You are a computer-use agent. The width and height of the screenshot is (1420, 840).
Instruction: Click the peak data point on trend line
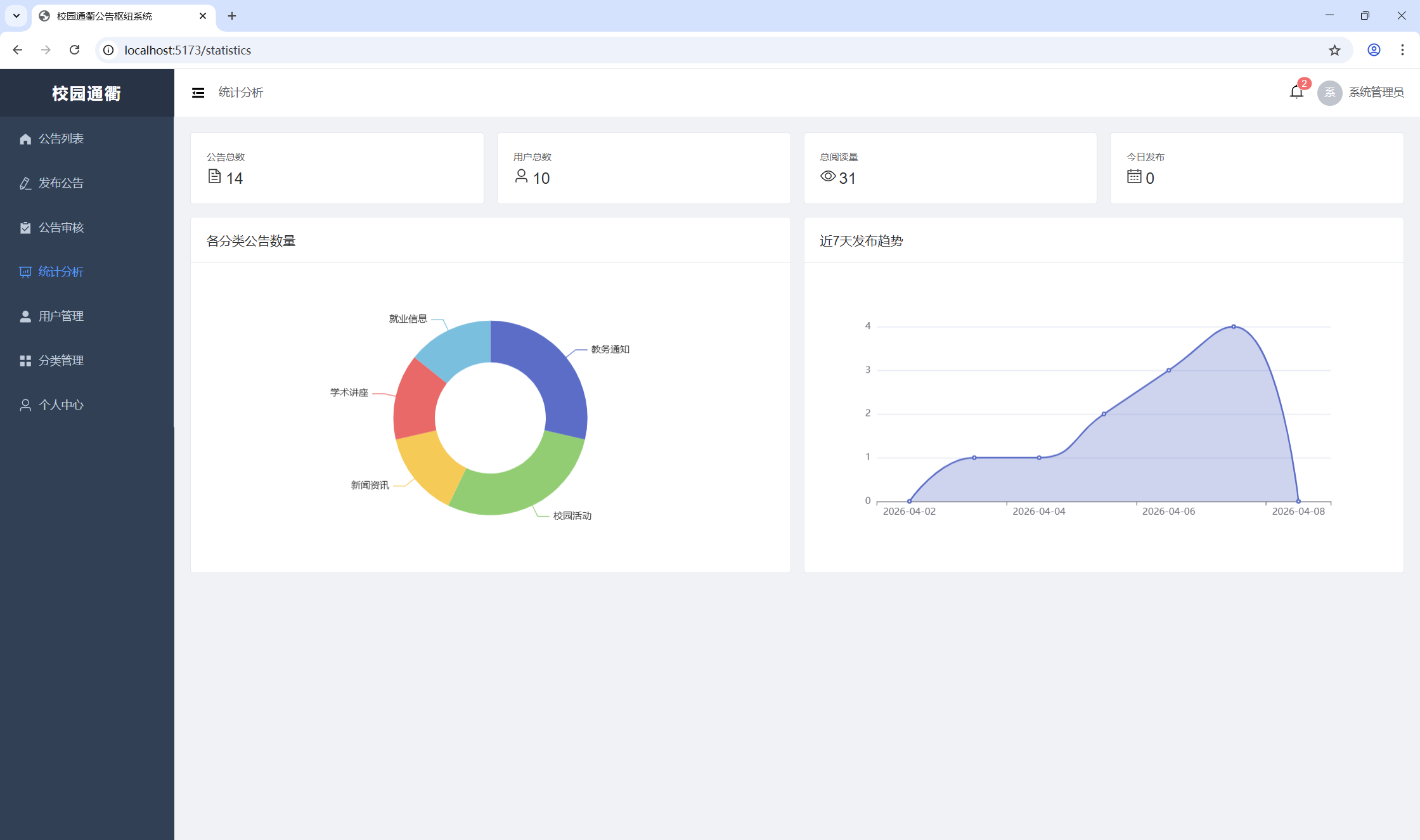click(1233, 326)
